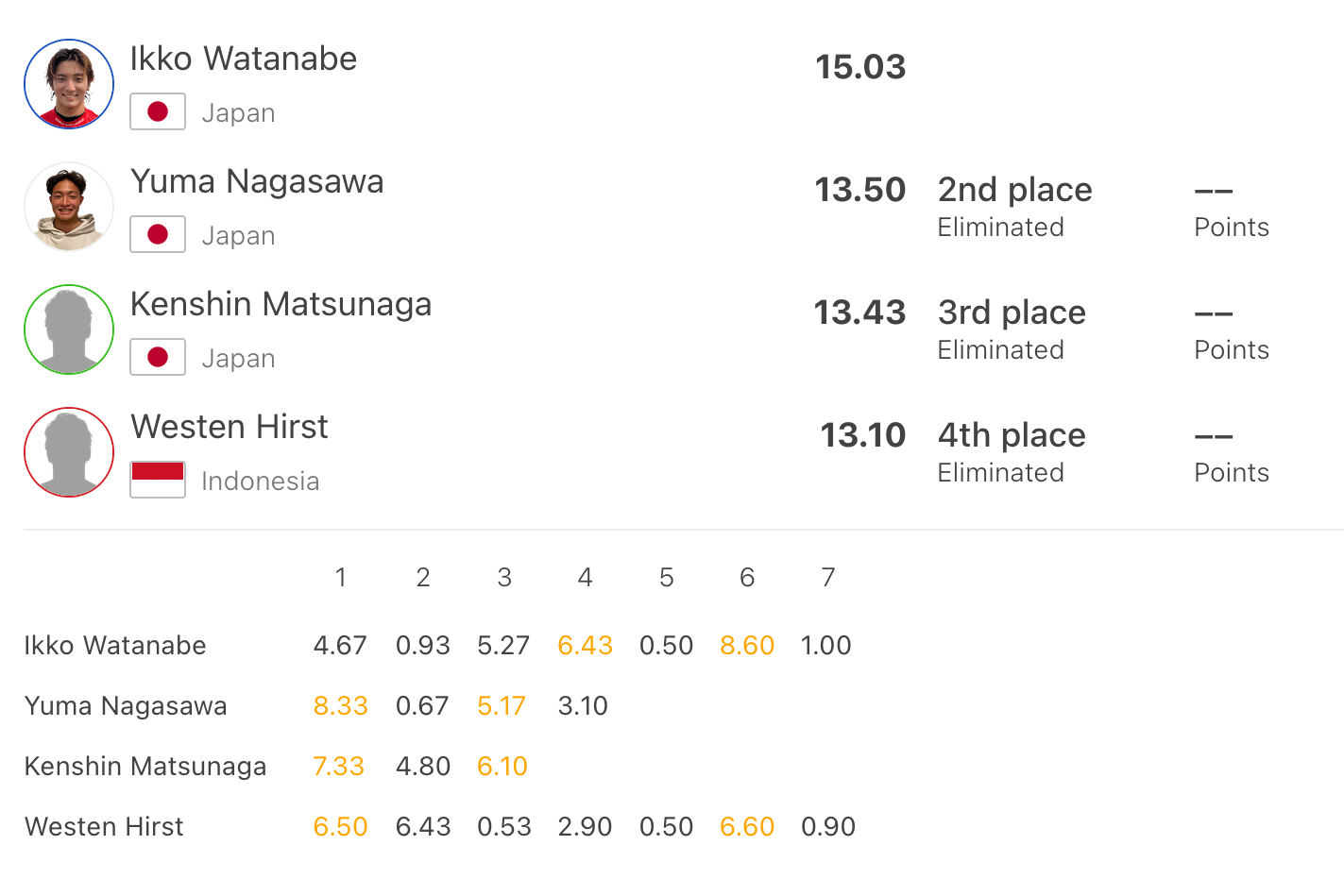Open Ikko Watanabe's profile photo
Viewport: 1344px width, 896px height.
point(69,84)
